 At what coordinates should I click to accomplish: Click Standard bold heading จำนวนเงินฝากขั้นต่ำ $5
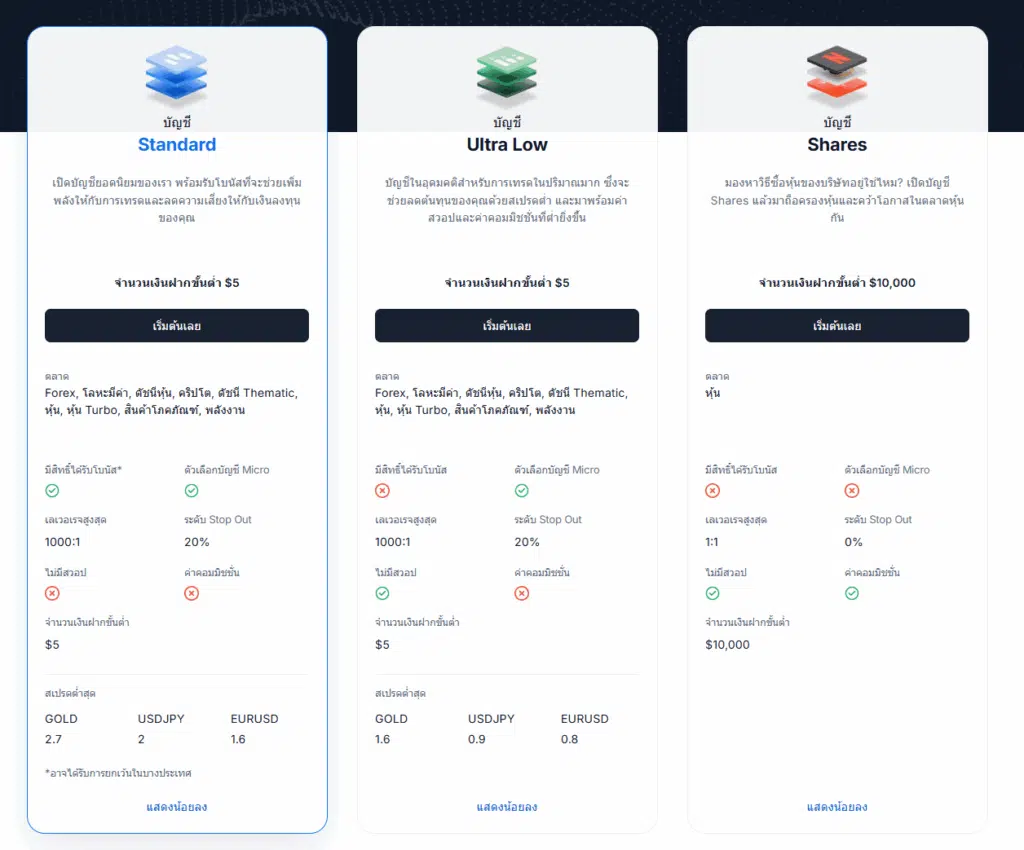pos(176,282)
